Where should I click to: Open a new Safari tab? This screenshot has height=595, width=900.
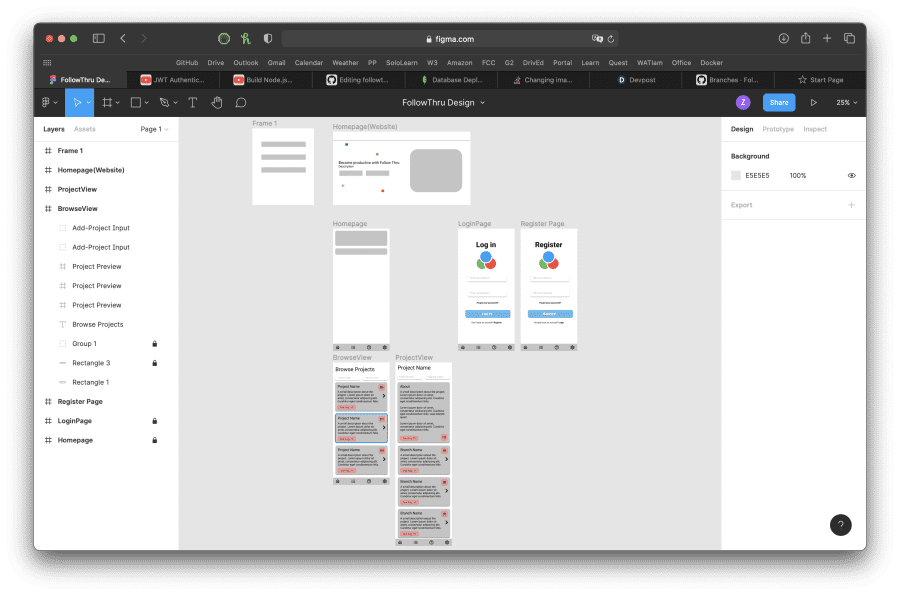827,38
